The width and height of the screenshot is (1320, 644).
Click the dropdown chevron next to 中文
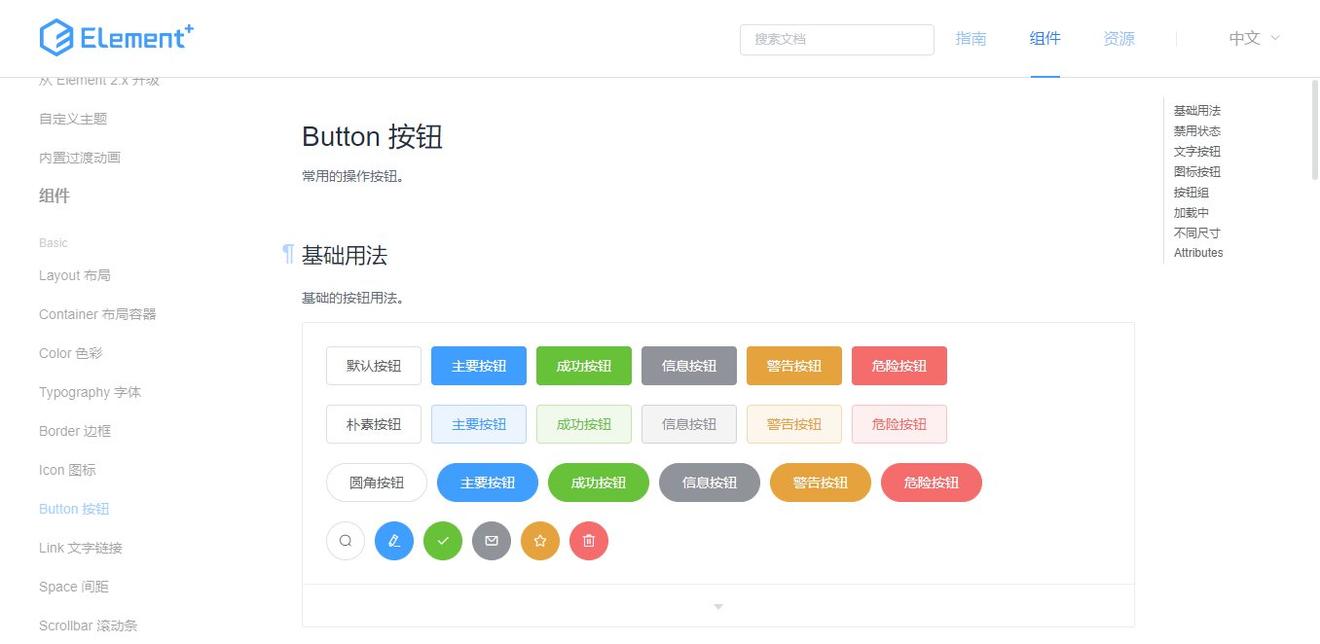[1275, 38]
